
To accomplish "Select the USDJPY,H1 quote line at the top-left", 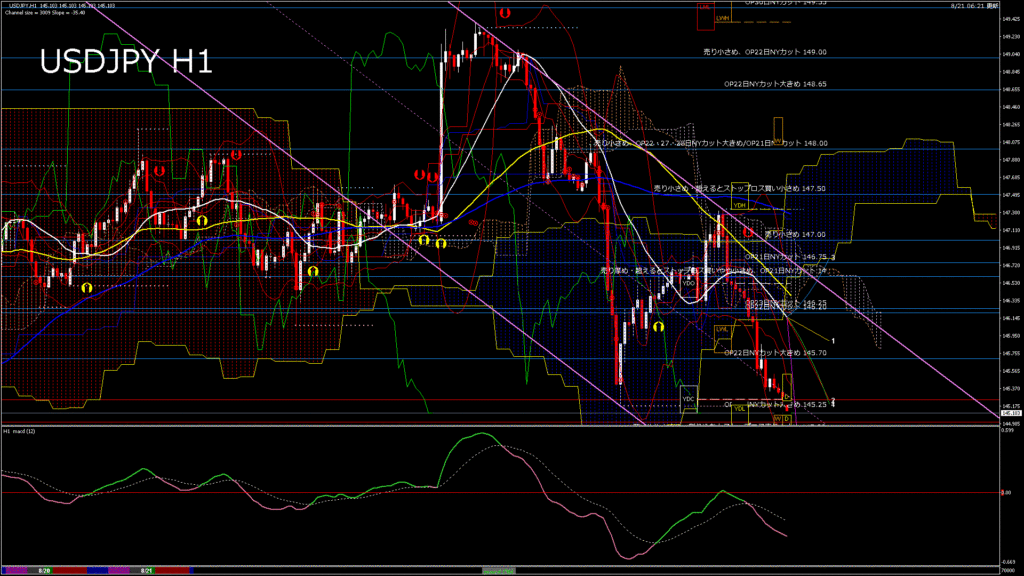I will tap(62, 5).
